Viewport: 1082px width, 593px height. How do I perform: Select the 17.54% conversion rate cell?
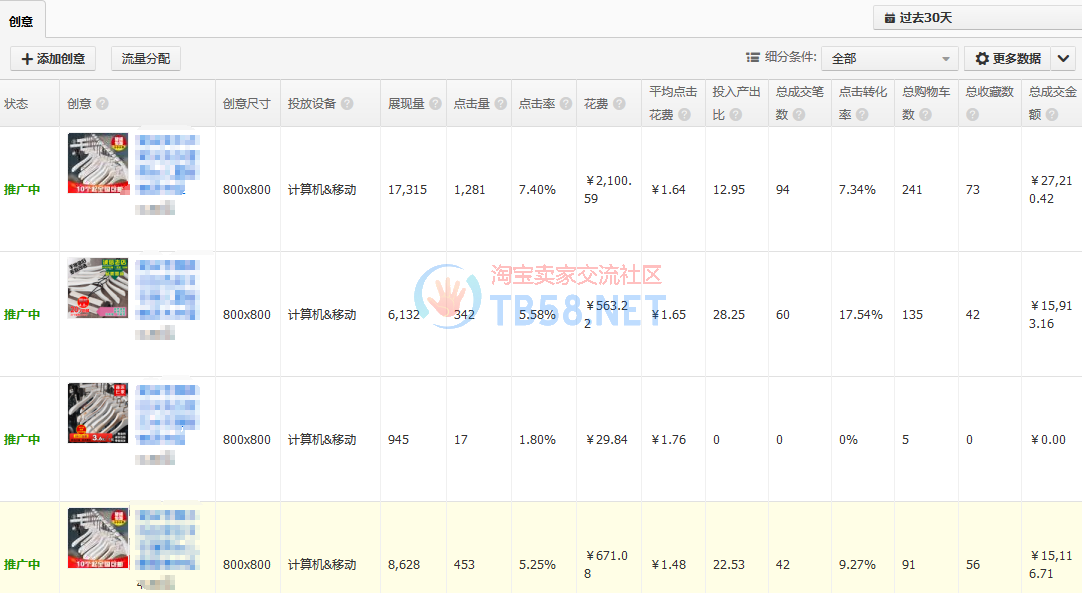click(x=860, y=314)
